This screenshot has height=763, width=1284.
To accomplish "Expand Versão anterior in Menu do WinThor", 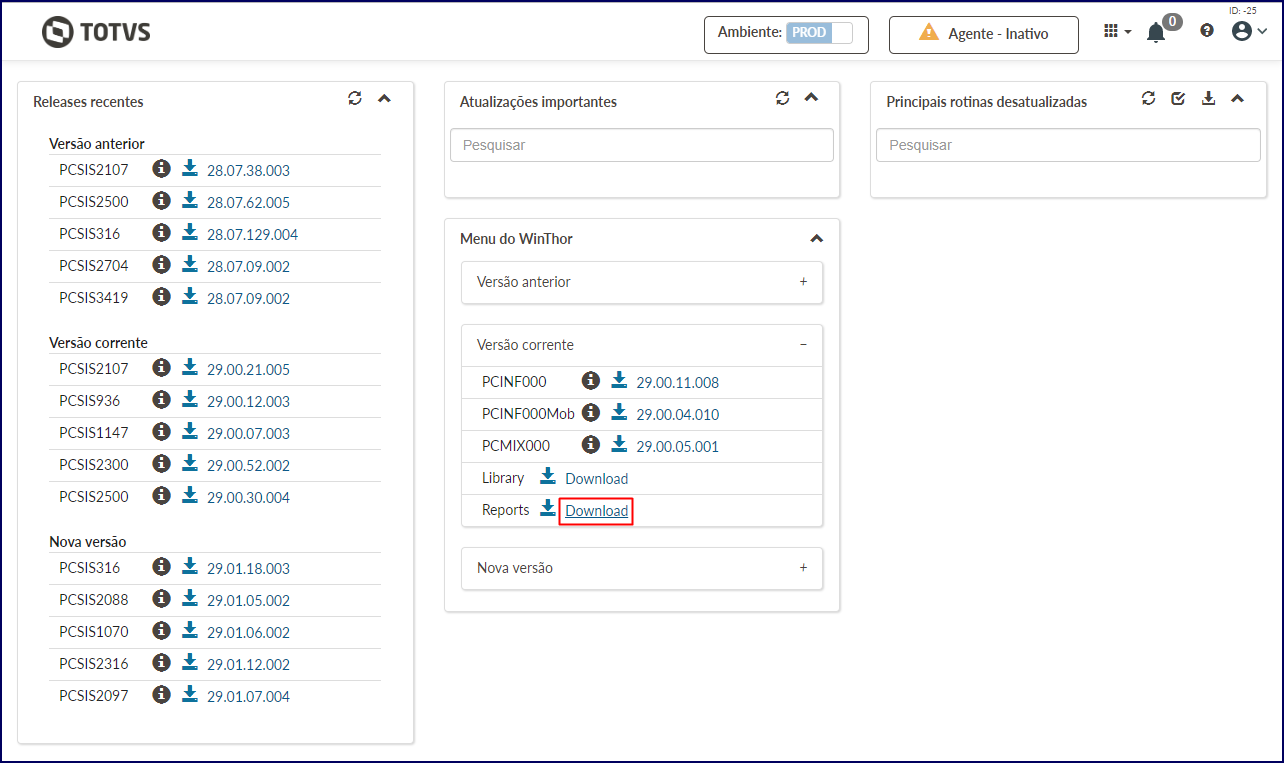I will (x=642, y=282).
